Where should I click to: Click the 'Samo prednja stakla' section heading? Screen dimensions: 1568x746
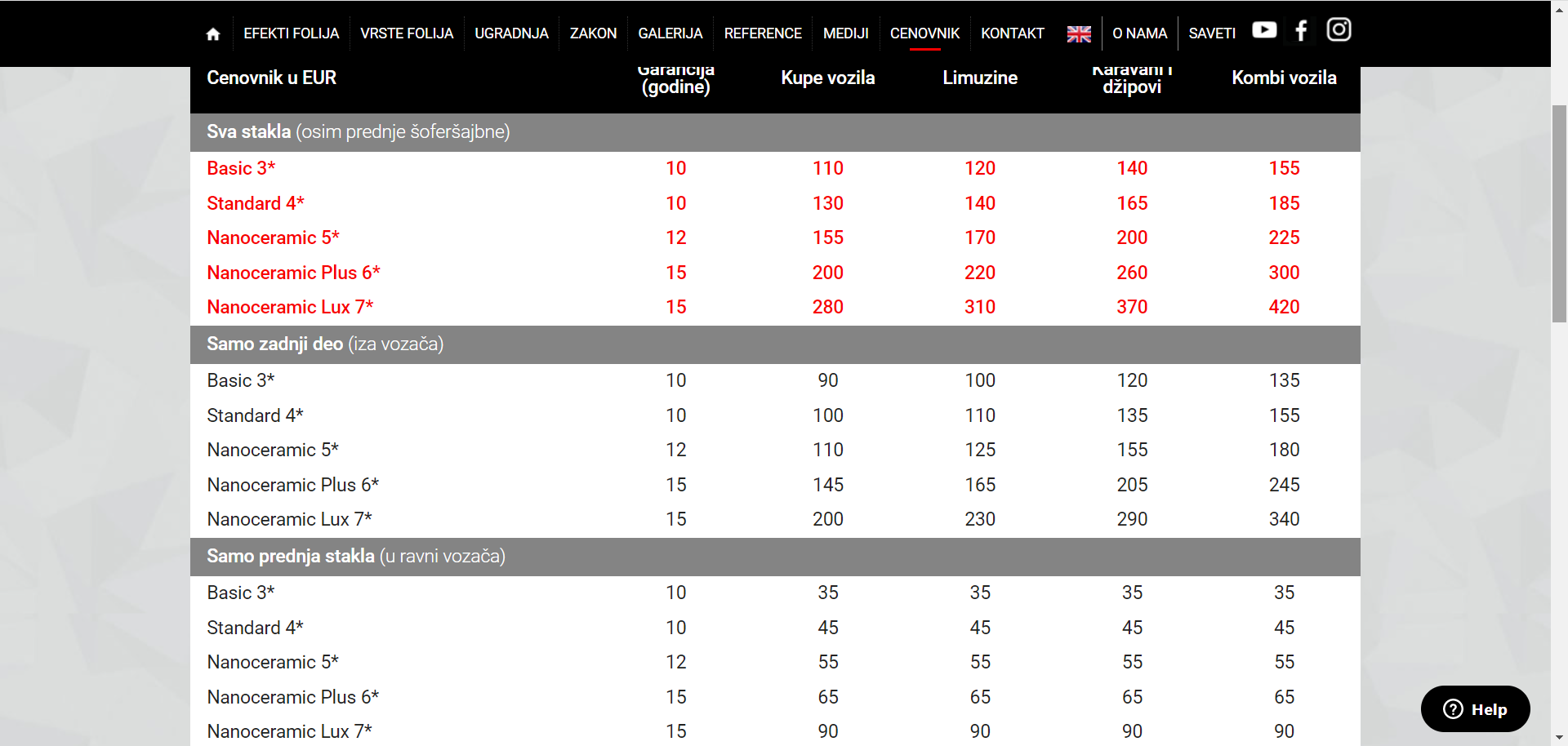356,556
